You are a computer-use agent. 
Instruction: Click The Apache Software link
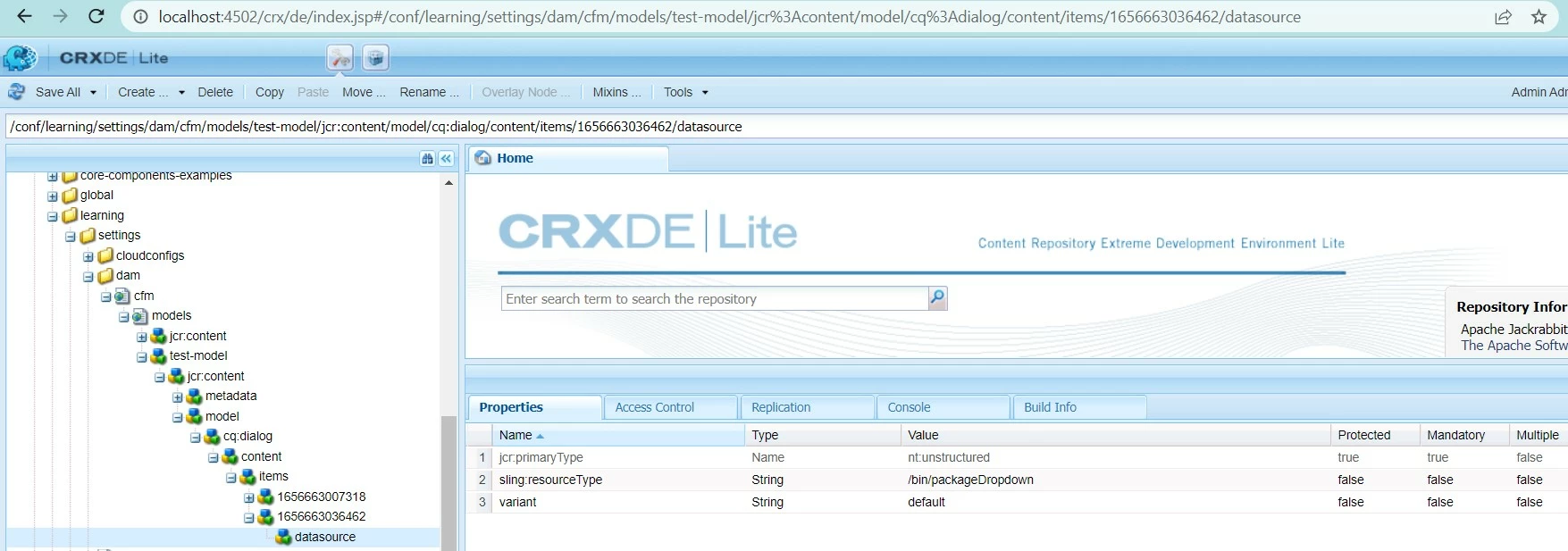[1513, 346]
